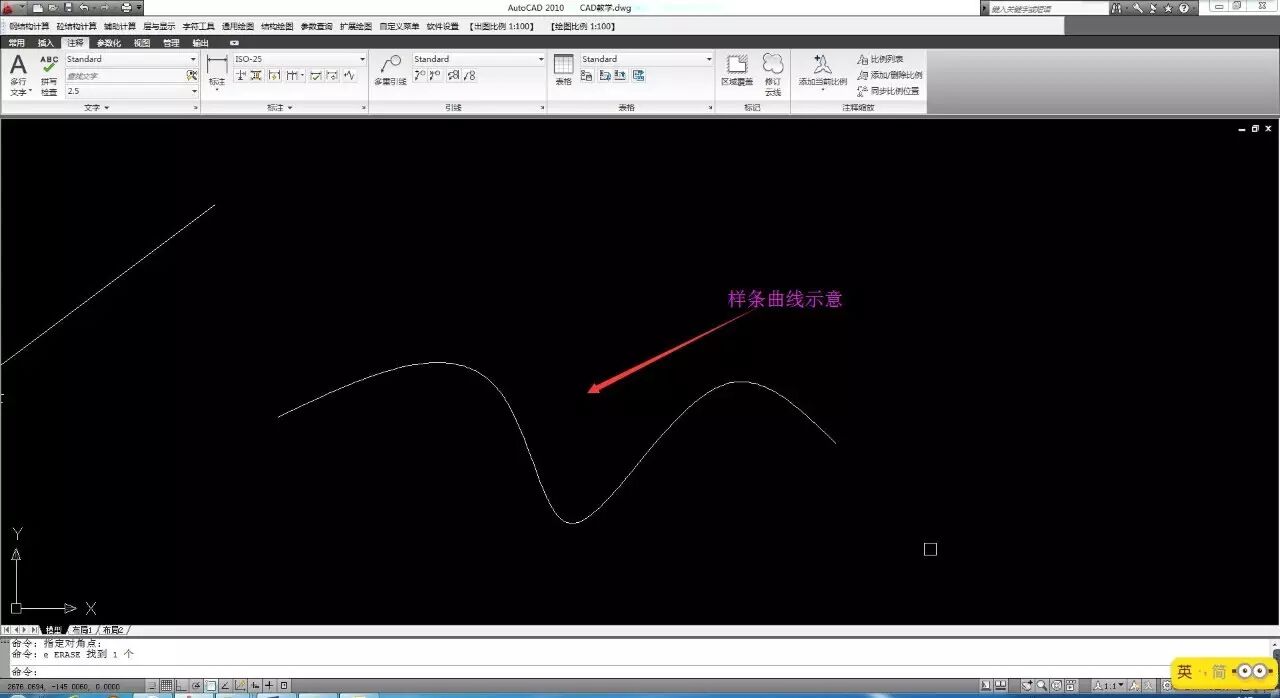
Task: Click the Open file quick access icon
Action: tap(53, 8)
